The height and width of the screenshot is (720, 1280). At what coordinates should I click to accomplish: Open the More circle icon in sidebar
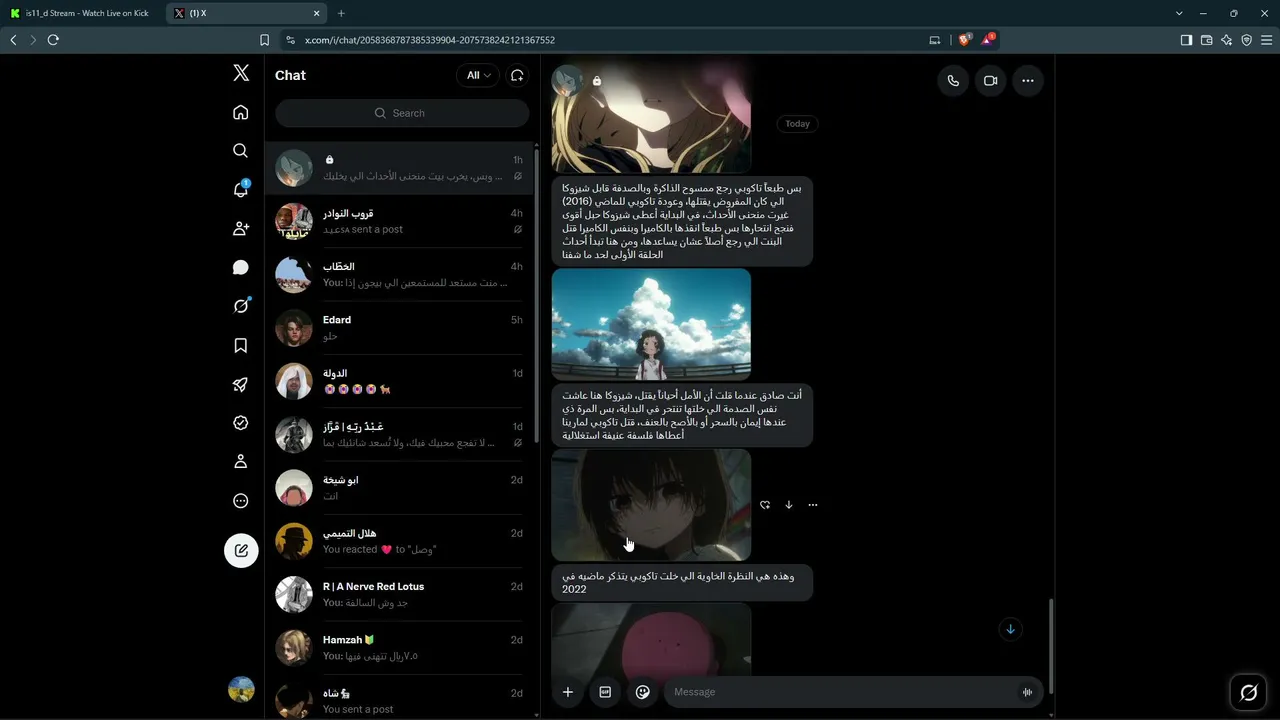click(x=241, y=501)
